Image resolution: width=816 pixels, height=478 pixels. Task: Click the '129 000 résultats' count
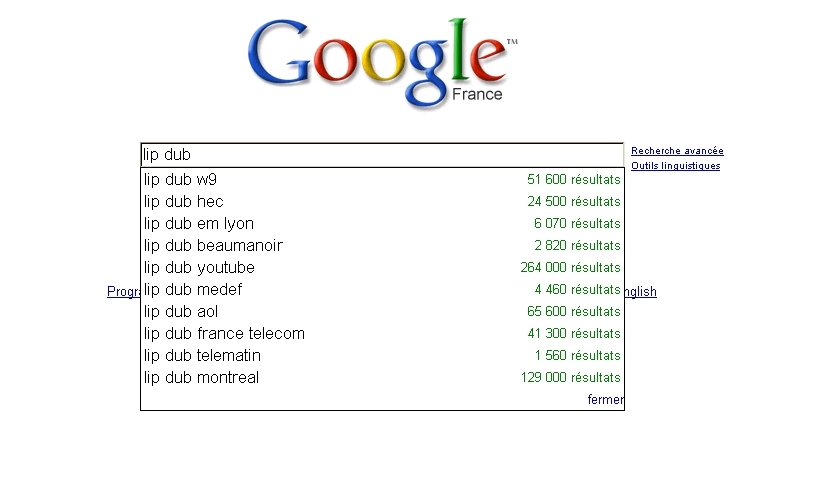[570, 378]
